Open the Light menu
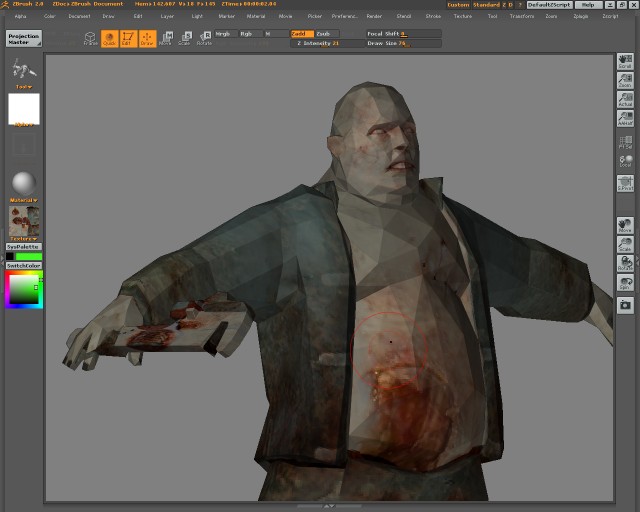The width and height of the screenshot is (640, 512). pos(197,16)
